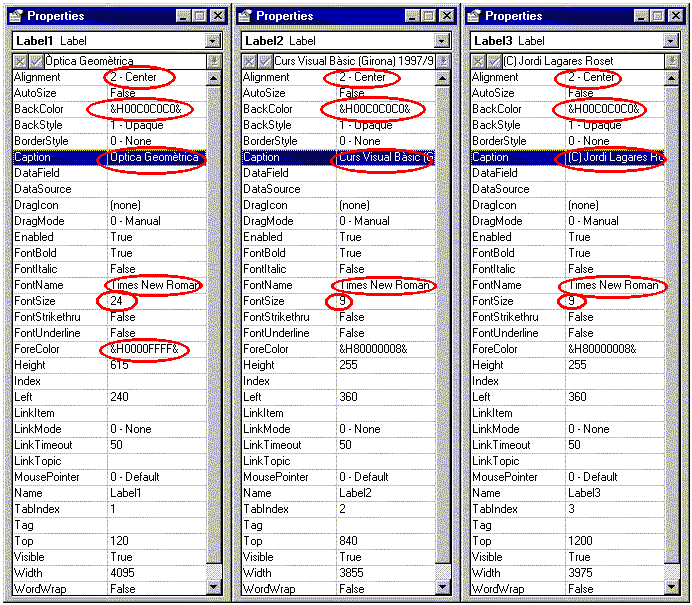Click the checkmark accept button in Label1 properties
The image size is (692, 605).
(x=36, y=62)
